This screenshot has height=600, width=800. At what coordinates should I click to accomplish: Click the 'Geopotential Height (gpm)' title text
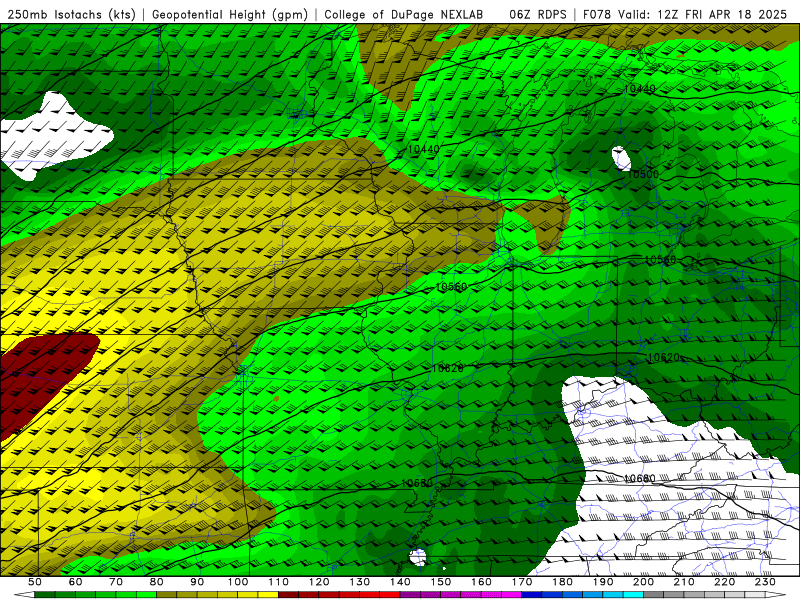[x=230, y=15]
